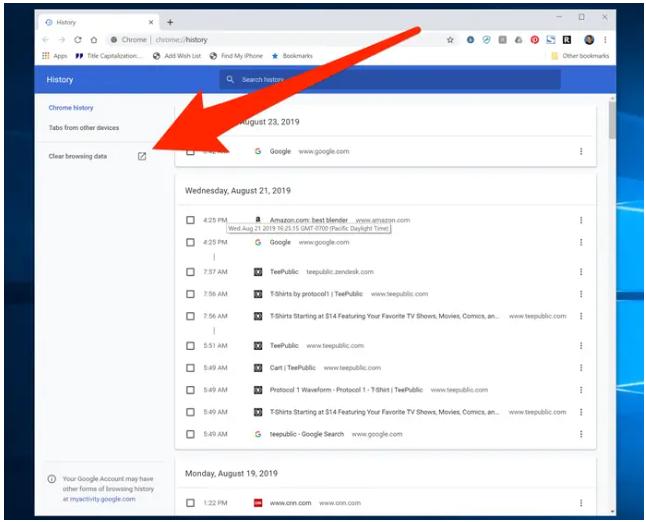Open the Bookmarks star bookmark

[x=292, y=56]
